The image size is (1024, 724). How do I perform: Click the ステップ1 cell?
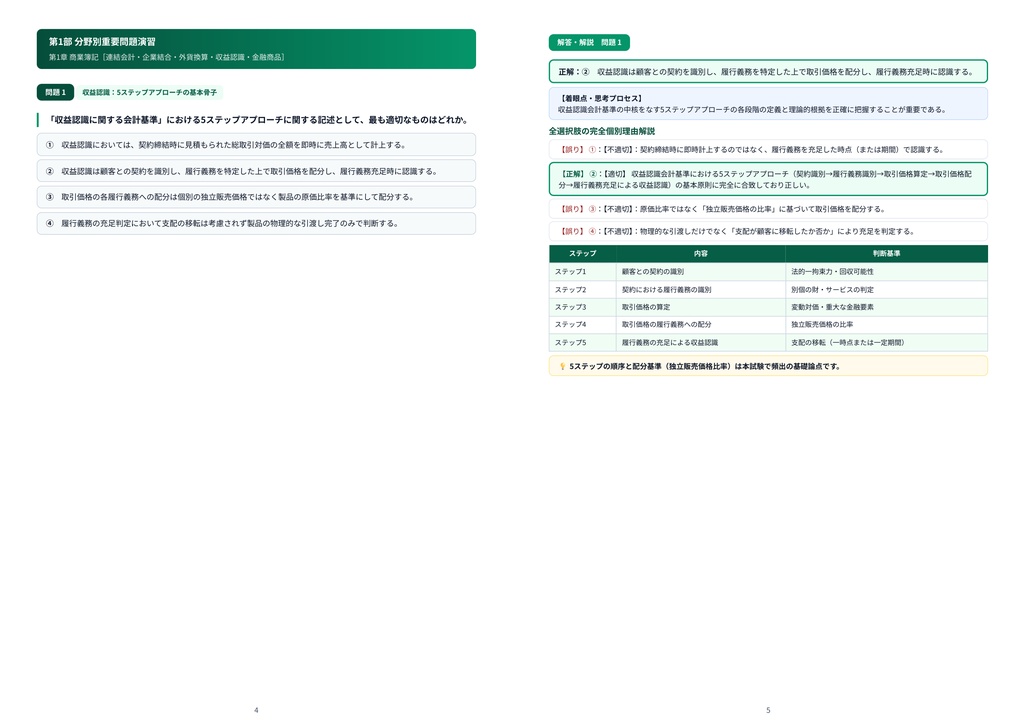pos(583,272)
